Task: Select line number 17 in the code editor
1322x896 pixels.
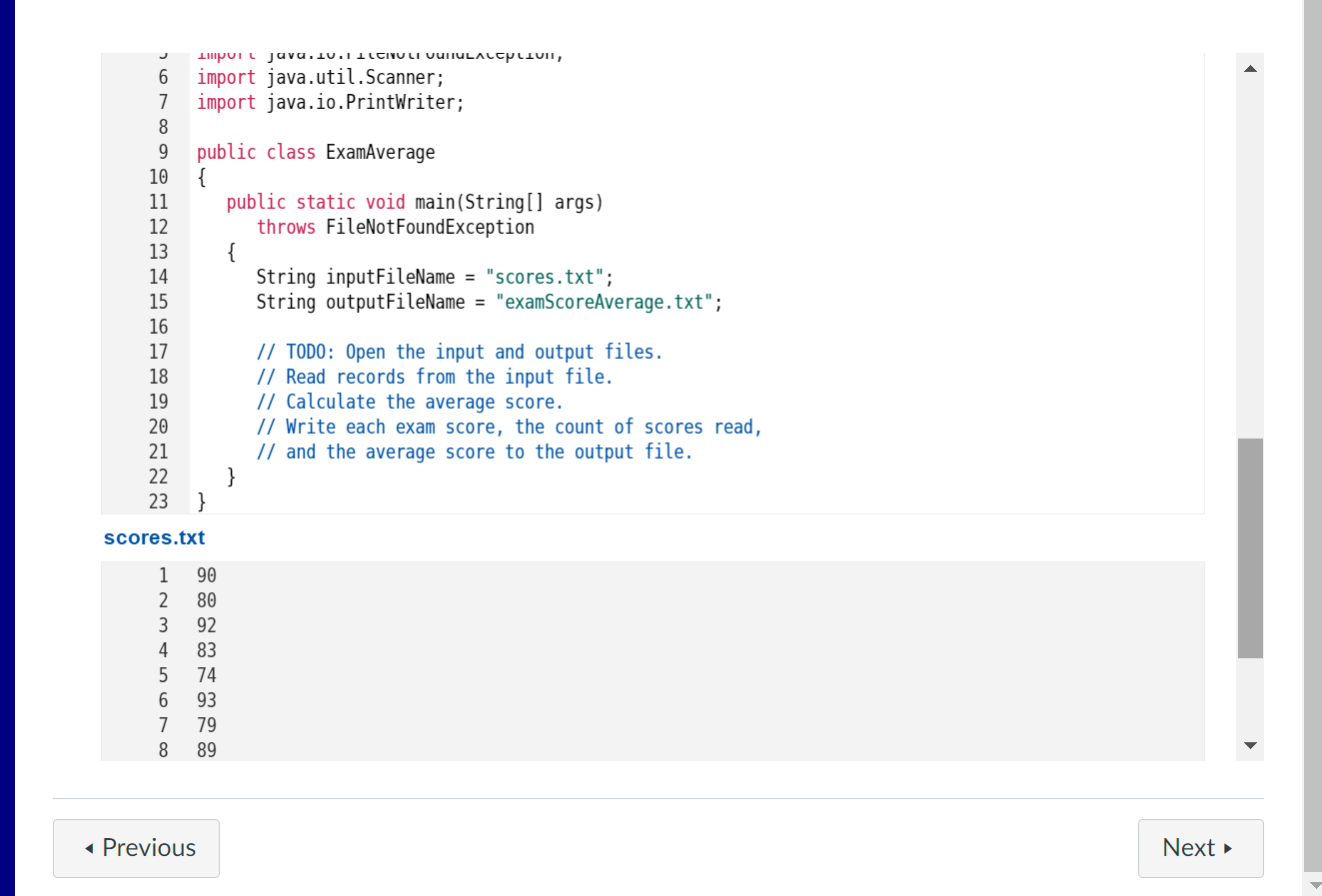Action: [x=159, y=352]
